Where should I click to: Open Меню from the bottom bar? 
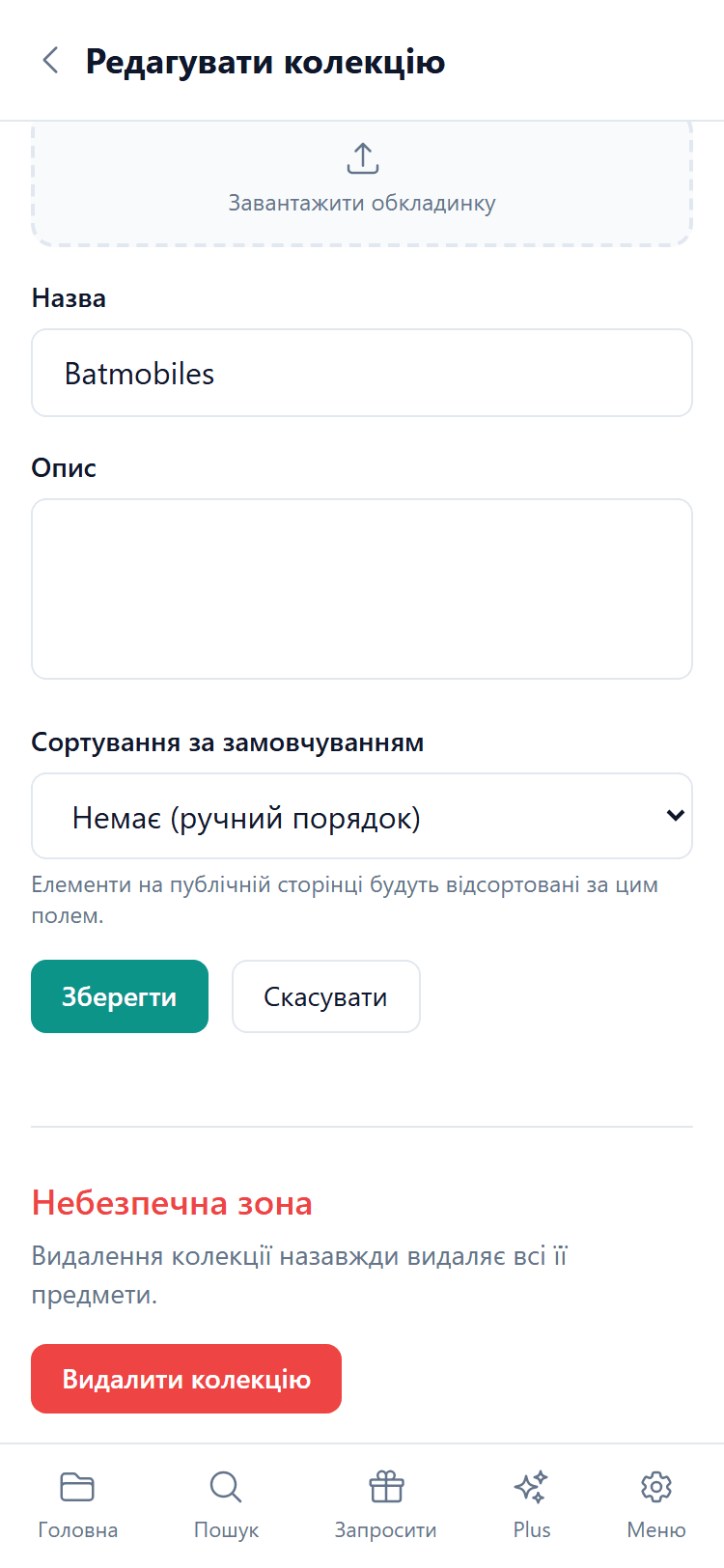point(655,1502)
